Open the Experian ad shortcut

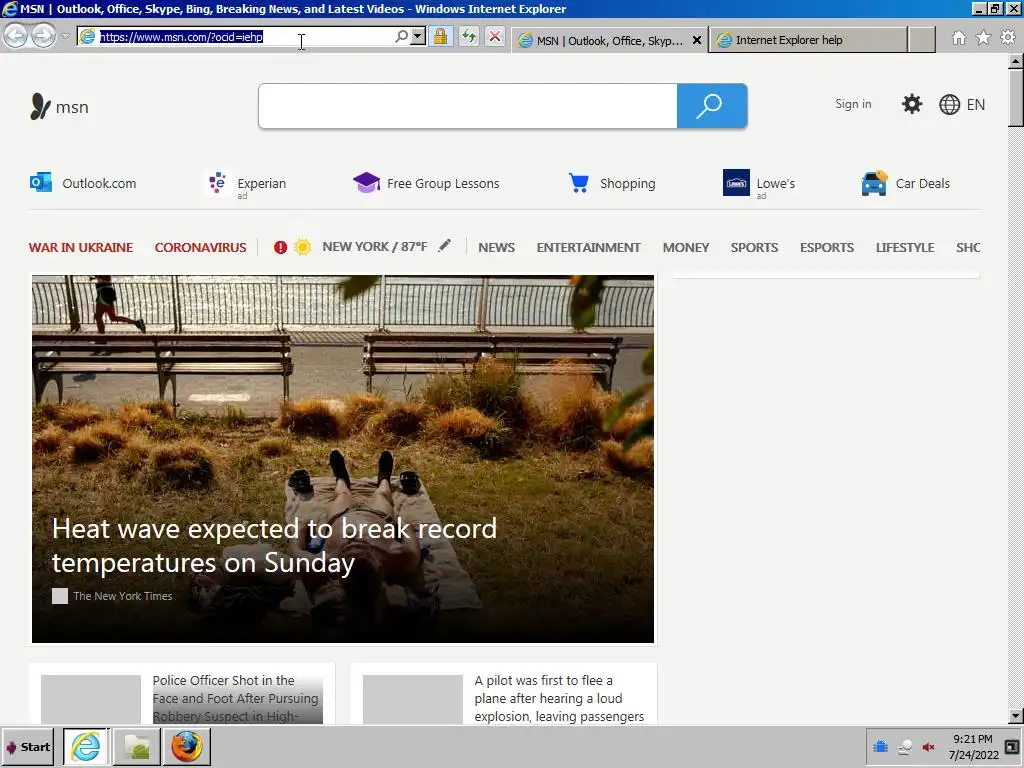coord(246,184)
